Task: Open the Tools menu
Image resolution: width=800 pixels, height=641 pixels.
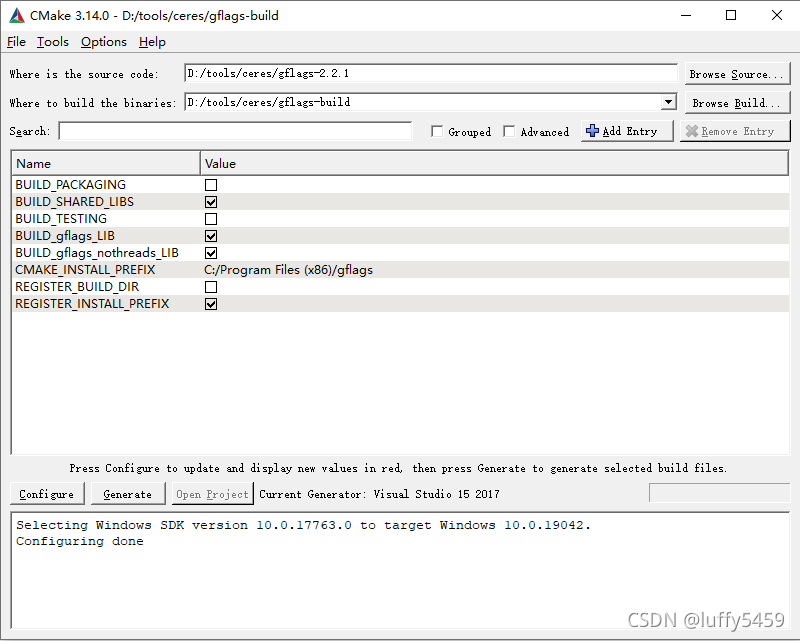Action: click(x=53, y=42)
